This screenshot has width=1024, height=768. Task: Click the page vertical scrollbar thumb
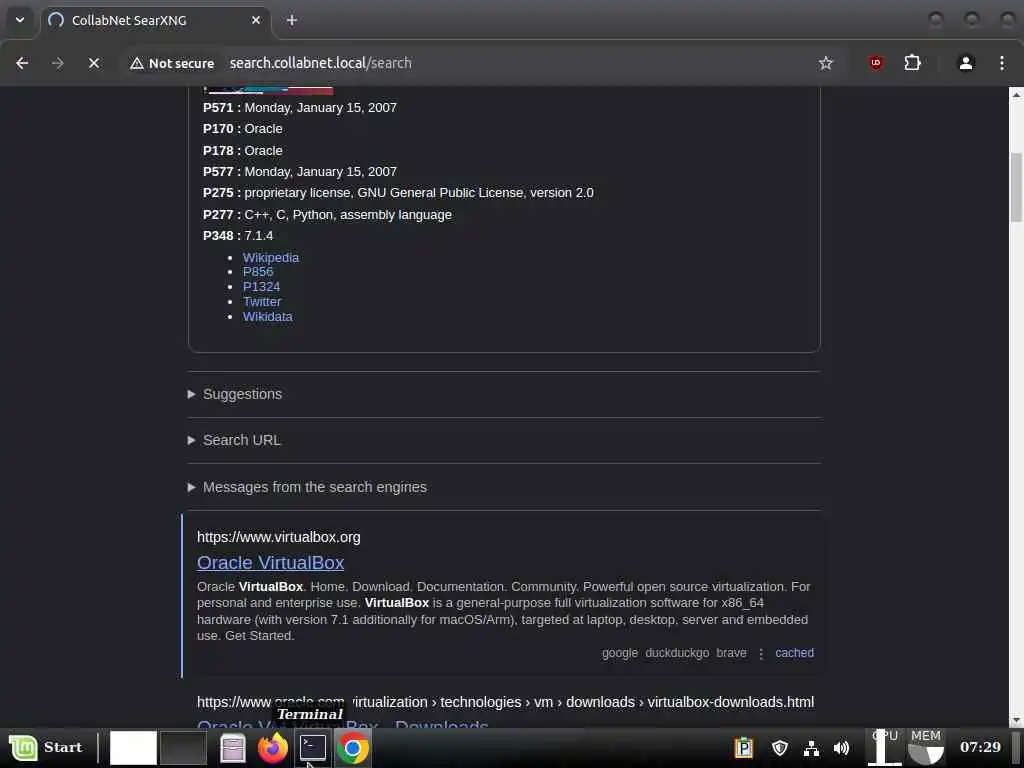(1016, 188)
